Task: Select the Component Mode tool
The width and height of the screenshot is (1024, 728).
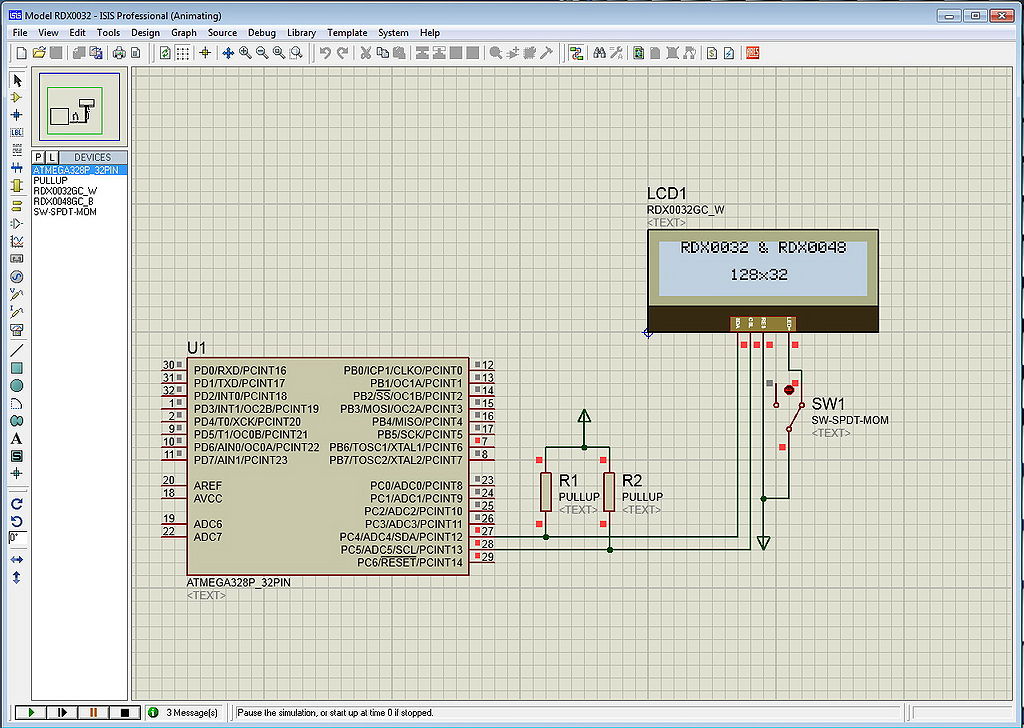Action: pyautogui.click(x=17, y=98)
